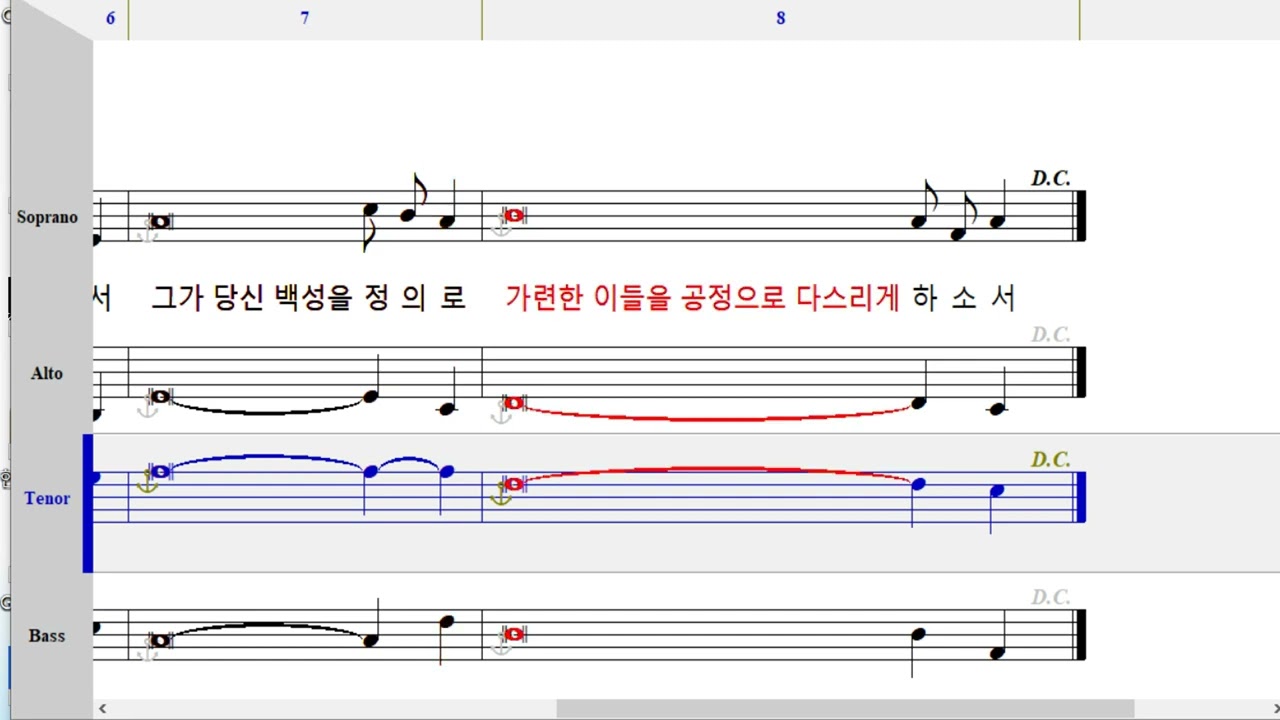The image size is (1280, 720).
Task: Jump to measure number 7 in the ruler
Action: click(305, 18)
